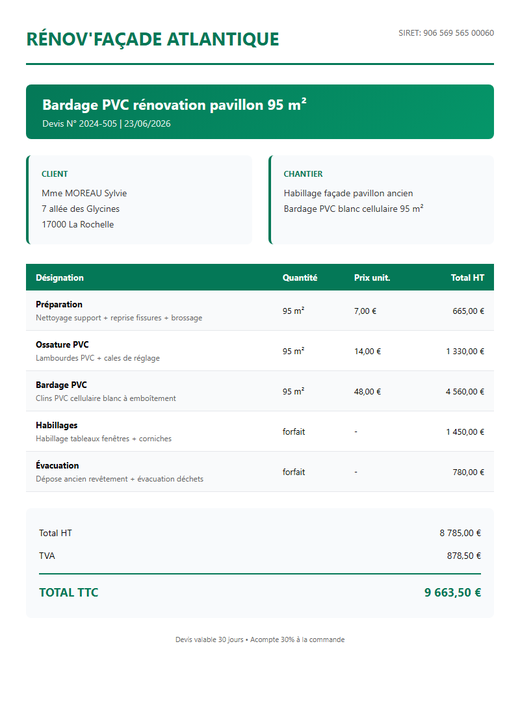Screen dimensions: 520x722
Task: Click the Habillages forfait quantity cell
Action: (x=294, y=432)
